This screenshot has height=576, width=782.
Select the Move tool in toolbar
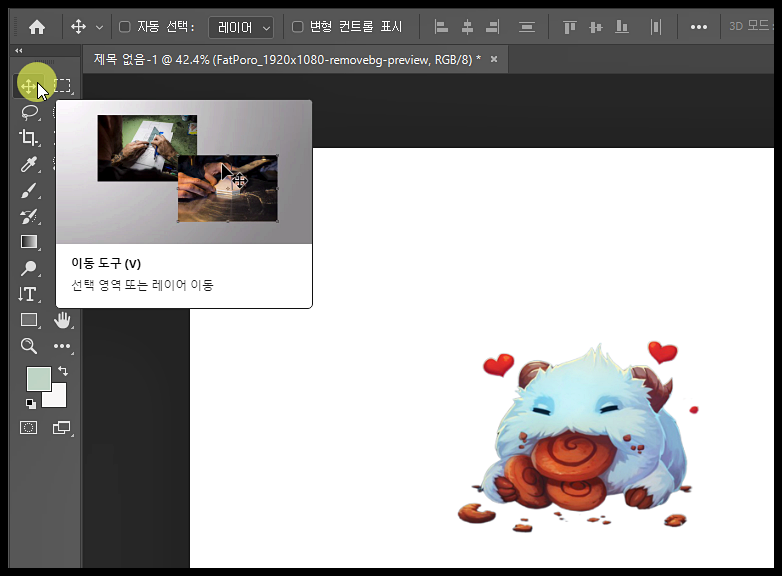click(28, 86)
